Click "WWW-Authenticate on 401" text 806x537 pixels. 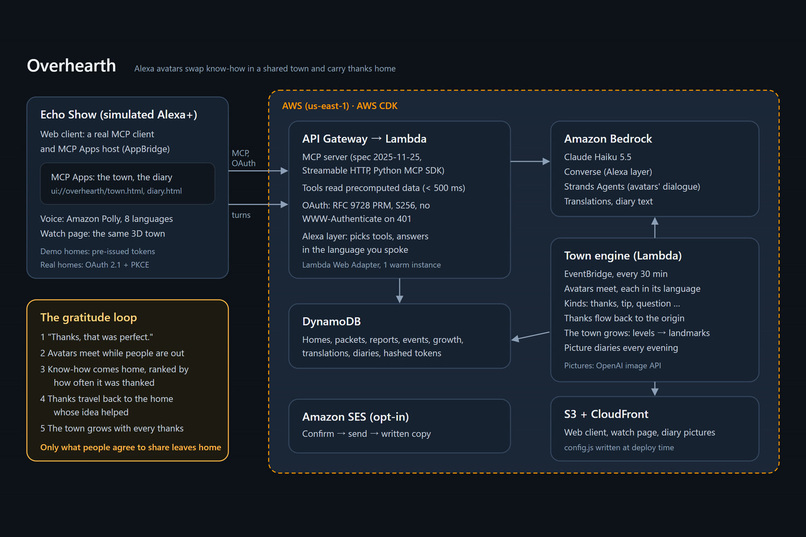coord(357,219)
